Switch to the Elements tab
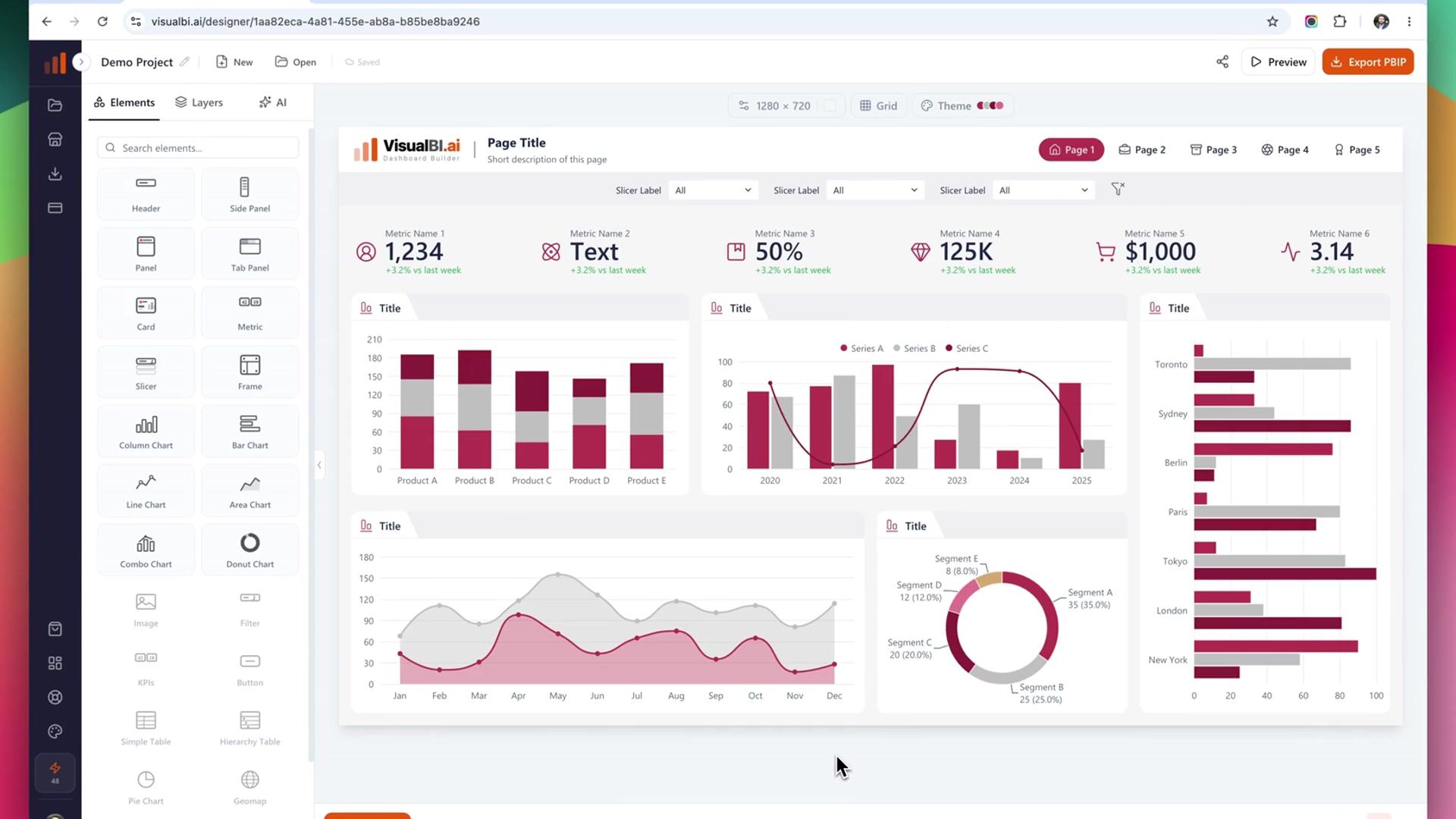Viewport: 1456px width, 819px height. coord(124,102)
